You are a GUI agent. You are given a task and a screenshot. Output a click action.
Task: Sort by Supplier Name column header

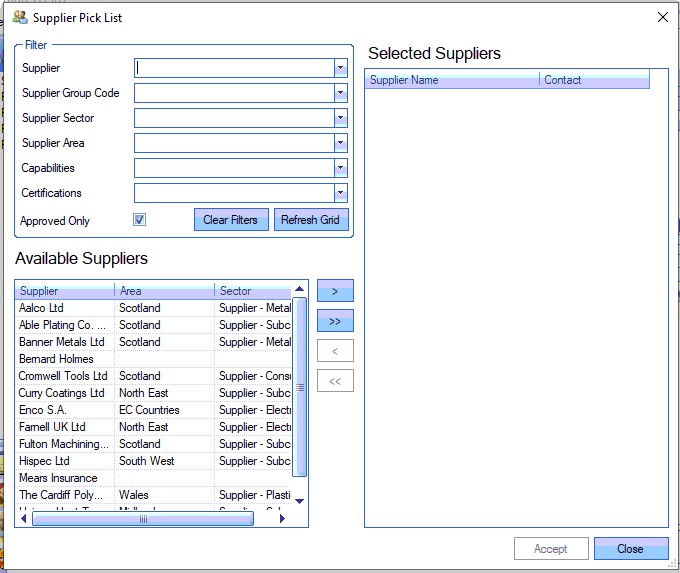click(452, 80)
